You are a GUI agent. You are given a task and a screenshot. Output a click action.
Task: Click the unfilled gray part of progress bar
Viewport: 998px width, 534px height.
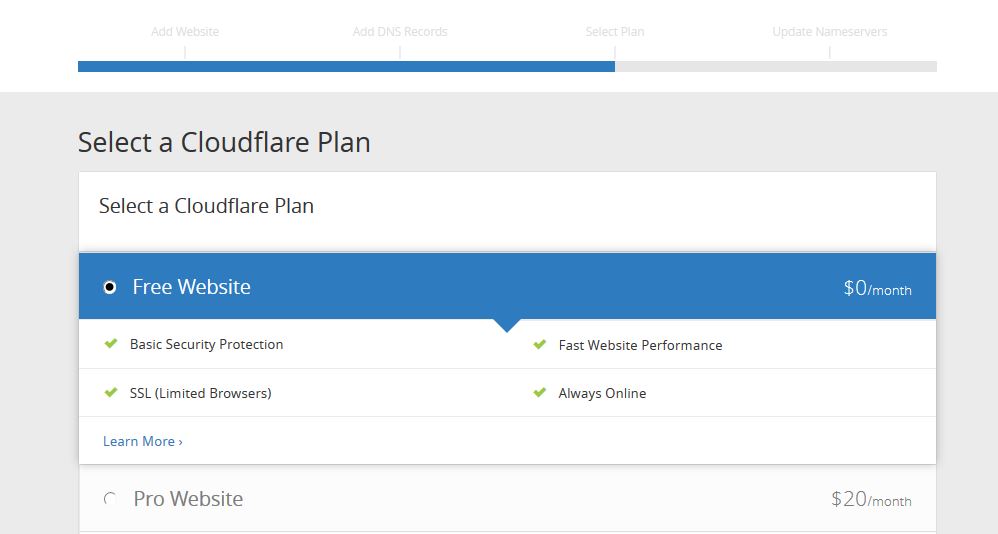776,66
